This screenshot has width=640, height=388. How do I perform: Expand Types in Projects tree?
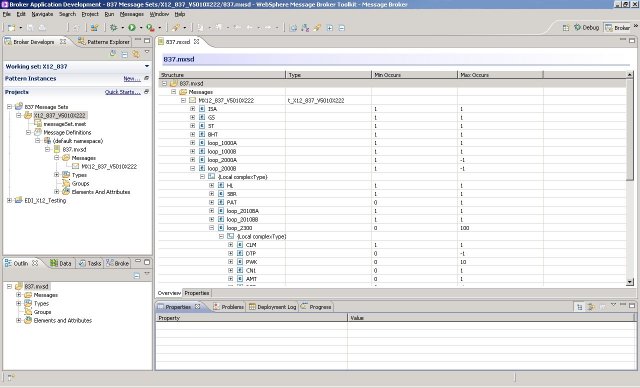tap(57, 175)
